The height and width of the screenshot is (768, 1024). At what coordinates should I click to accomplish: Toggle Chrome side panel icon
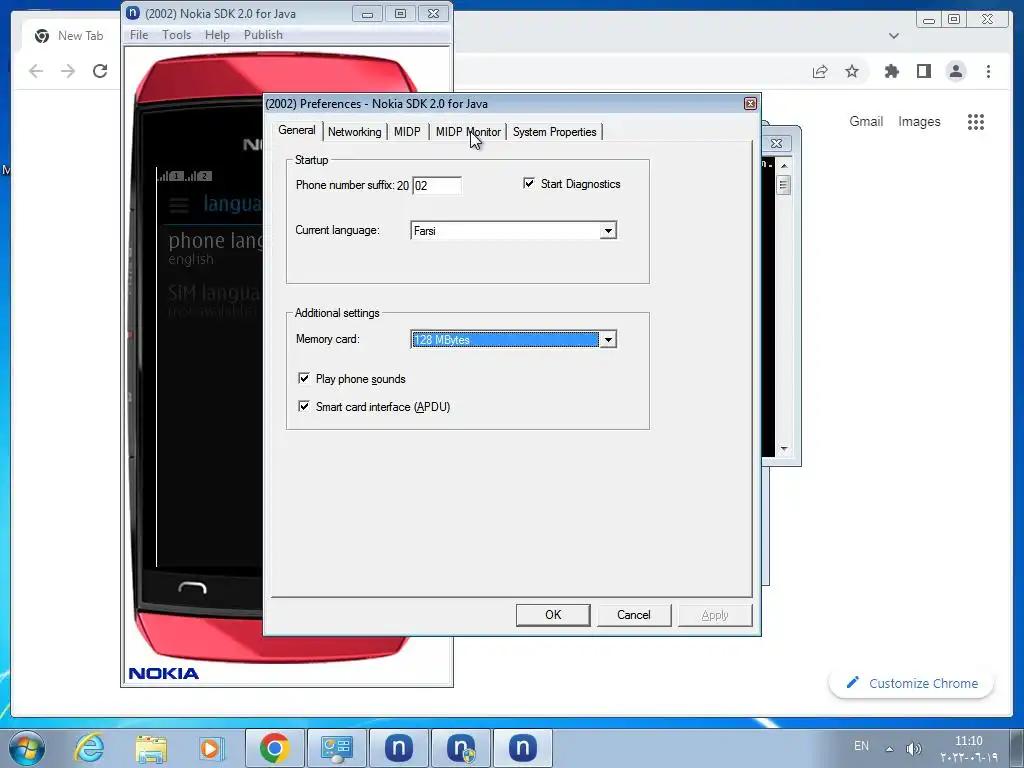click(x=923, y=71)
